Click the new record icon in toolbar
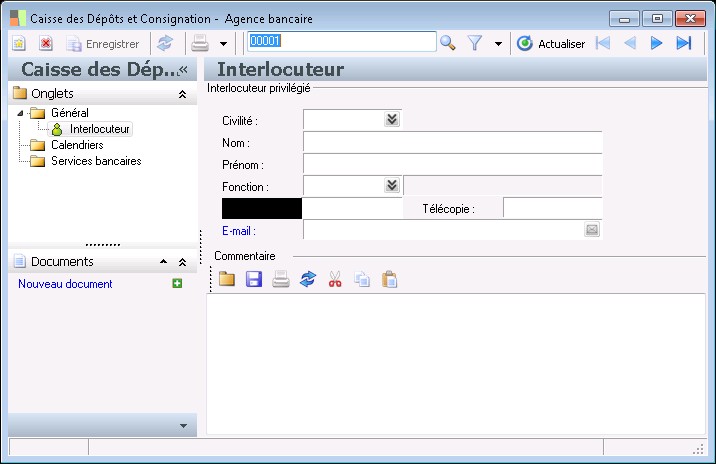 click(19, 44)
